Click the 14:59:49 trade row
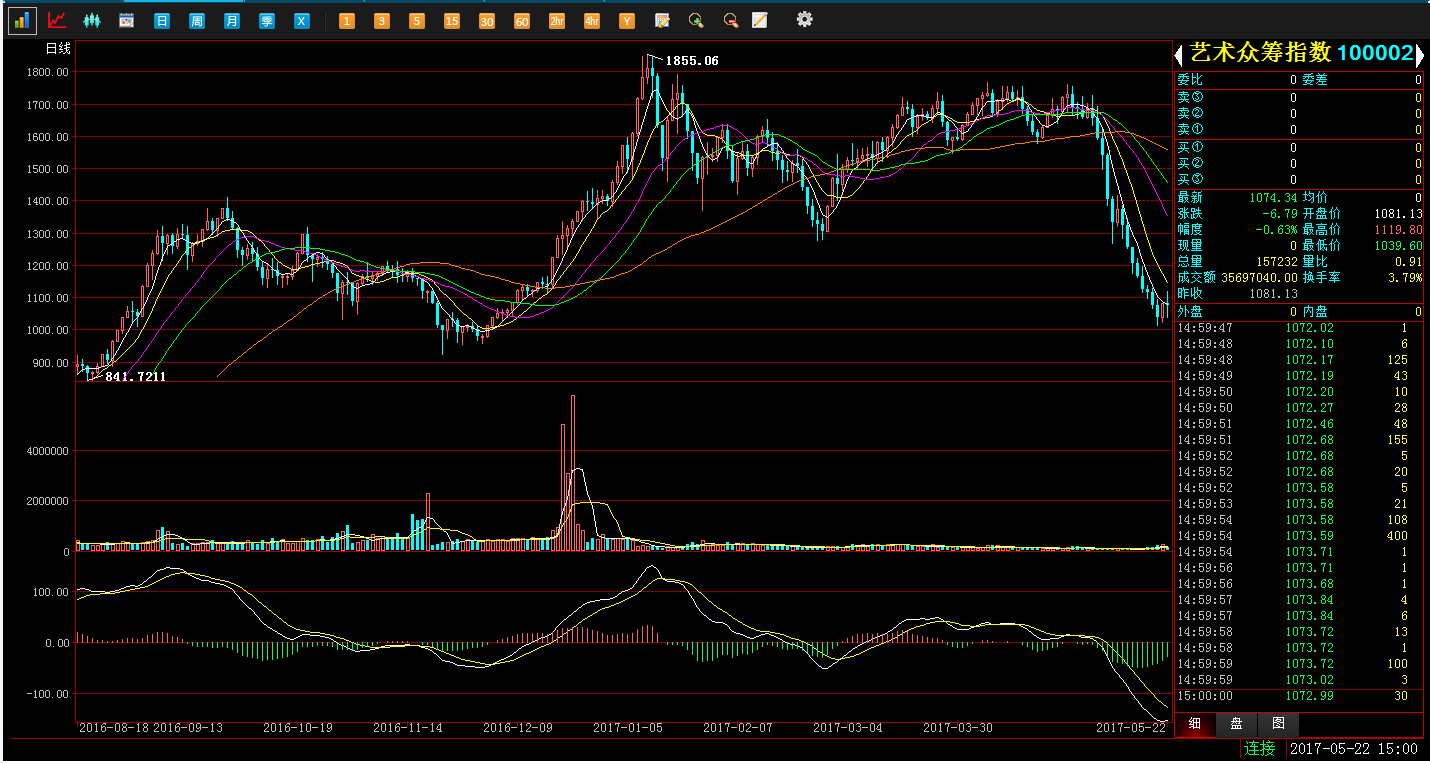The height and width of the screenshot is (763, 1430). [1299, 376]
